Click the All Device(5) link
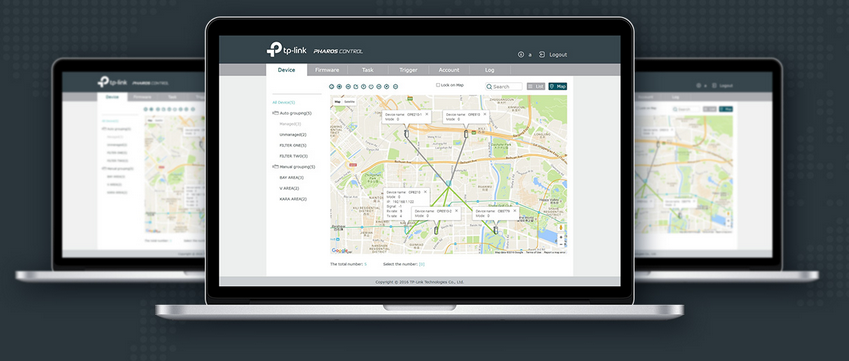This screenshot has width=849, height=361. tap(284, 102)
